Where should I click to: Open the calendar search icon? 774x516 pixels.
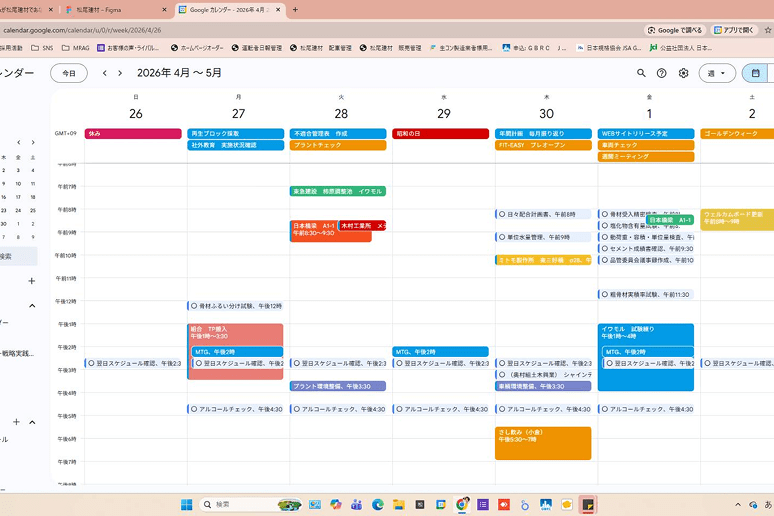pyautogui.click(x=641, y=73)
